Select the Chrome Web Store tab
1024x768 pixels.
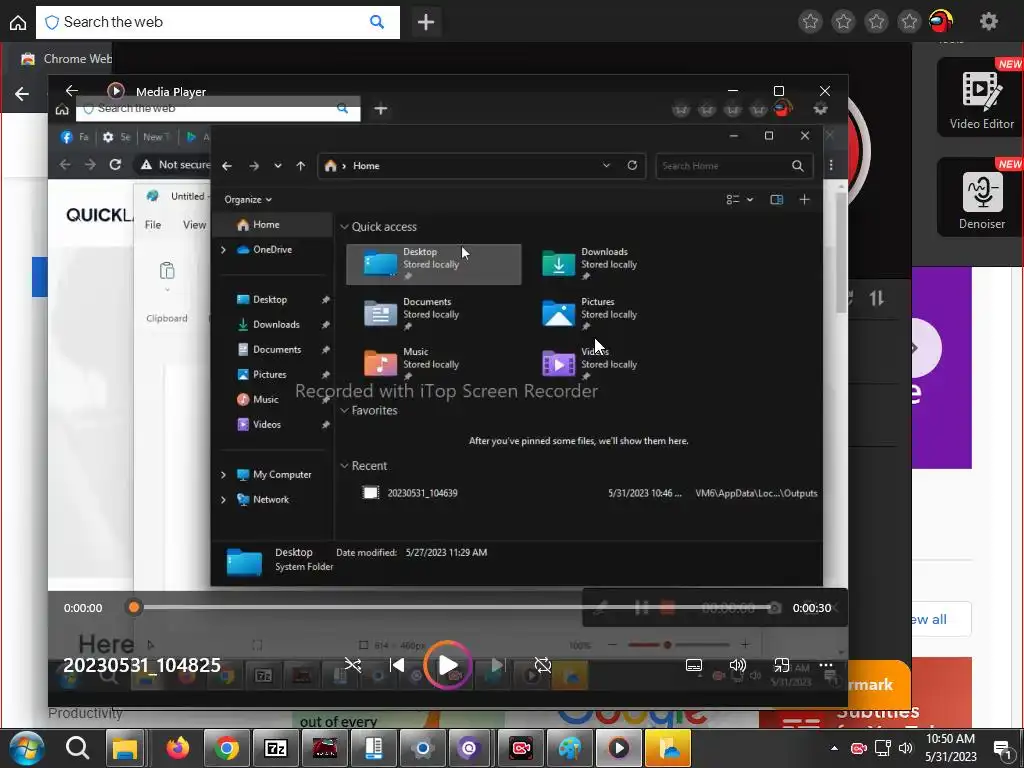pyautogui.click(x=65, y=59)
